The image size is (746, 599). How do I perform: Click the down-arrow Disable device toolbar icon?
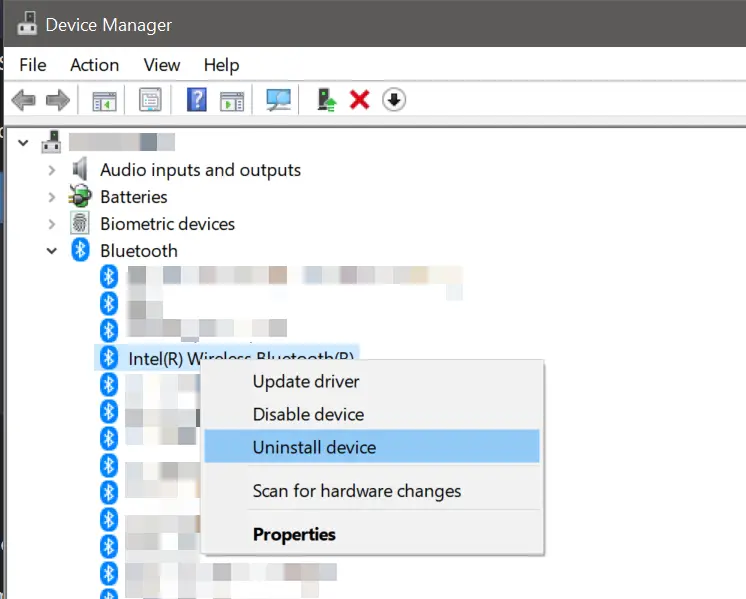click(394, 100)
